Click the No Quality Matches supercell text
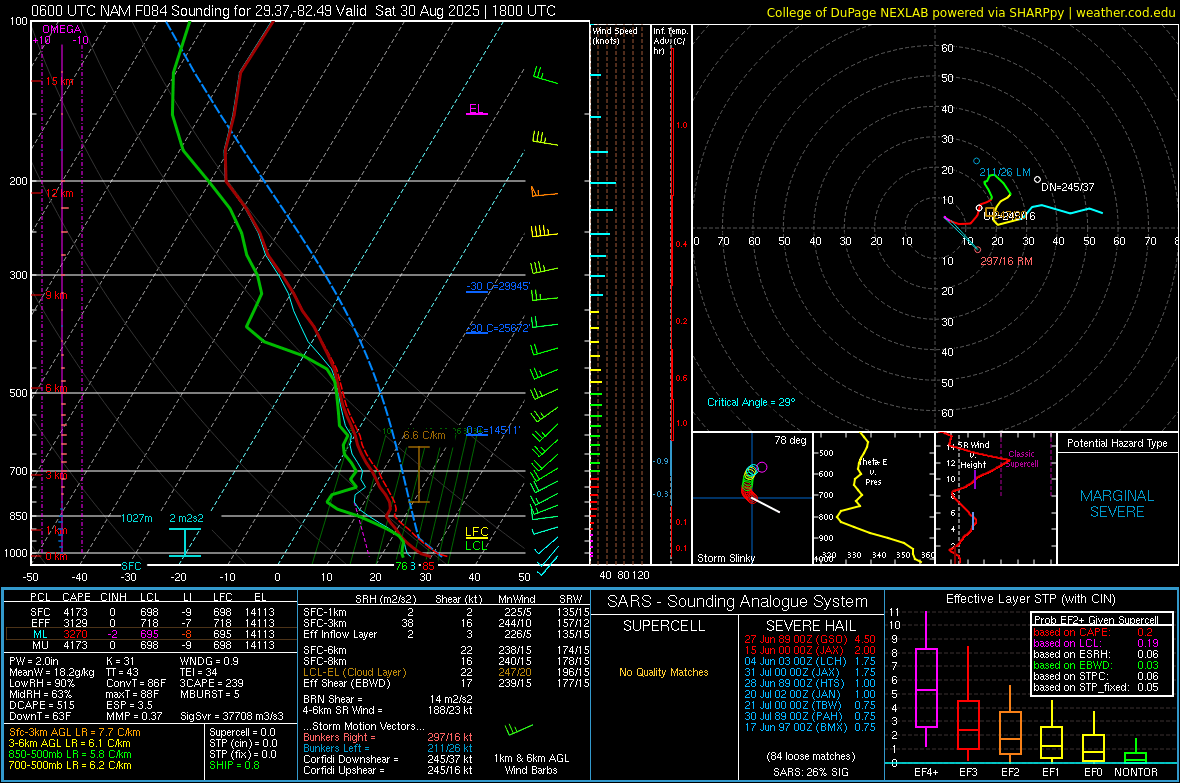1180x783 pixels. click(664, 672)
